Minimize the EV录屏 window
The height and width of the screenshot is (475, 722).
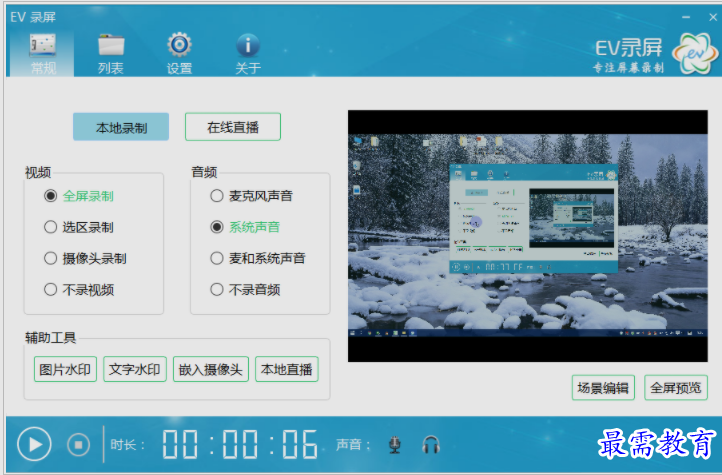click(x=686, y=17)
